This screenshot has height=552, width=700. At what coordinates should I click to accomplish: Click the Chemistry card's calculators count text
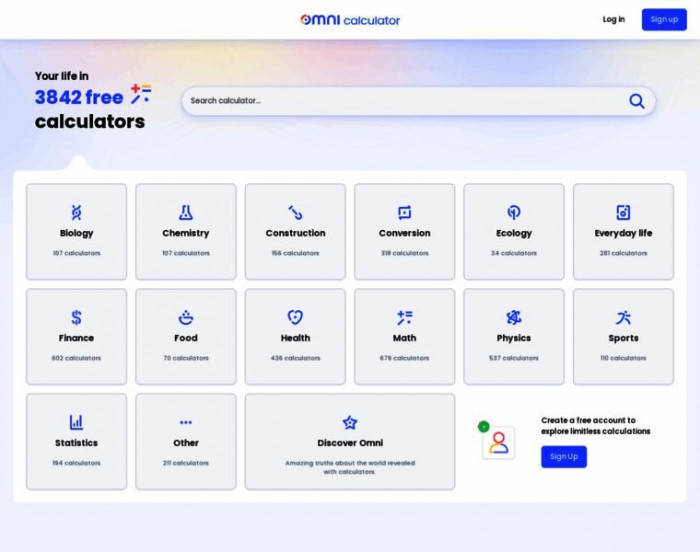click(x=186, y=253)
